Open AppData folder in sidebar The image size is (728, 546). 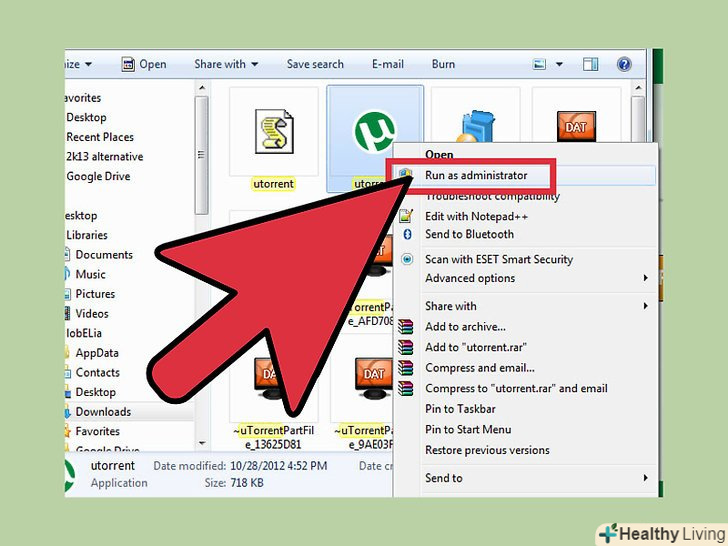97,353
